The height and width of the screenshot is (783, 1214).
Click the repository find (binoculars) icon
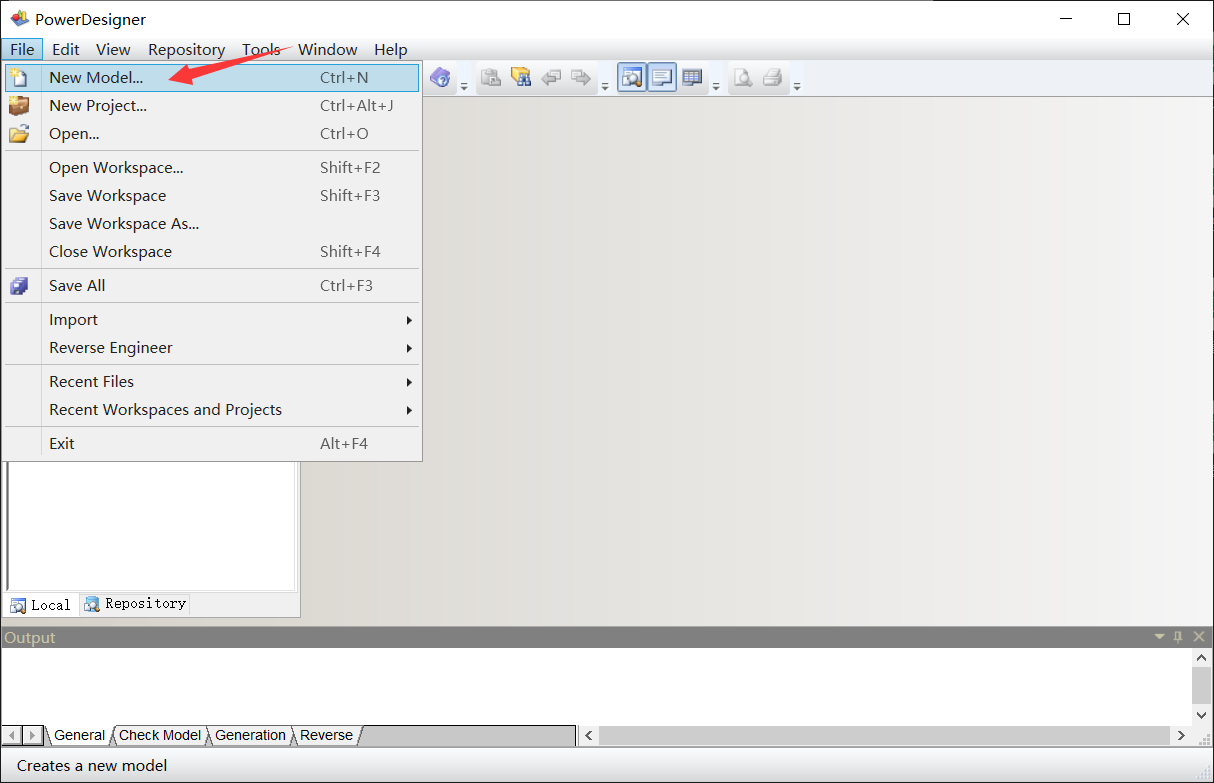[521, 78]
